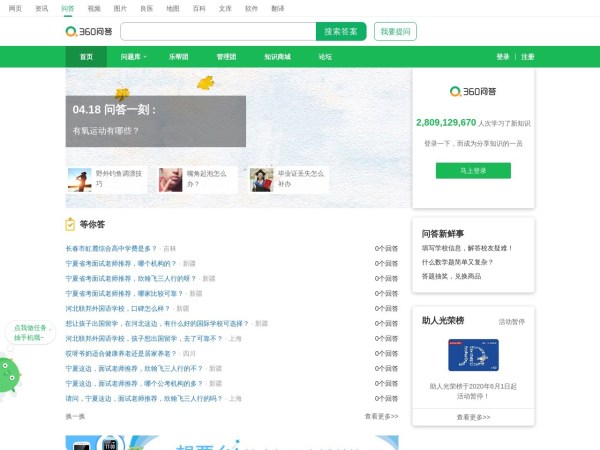The height and width of the screenshot is (450, 600).
Task: Click the 马上登录 button
Action: click(x=473, y=170)
